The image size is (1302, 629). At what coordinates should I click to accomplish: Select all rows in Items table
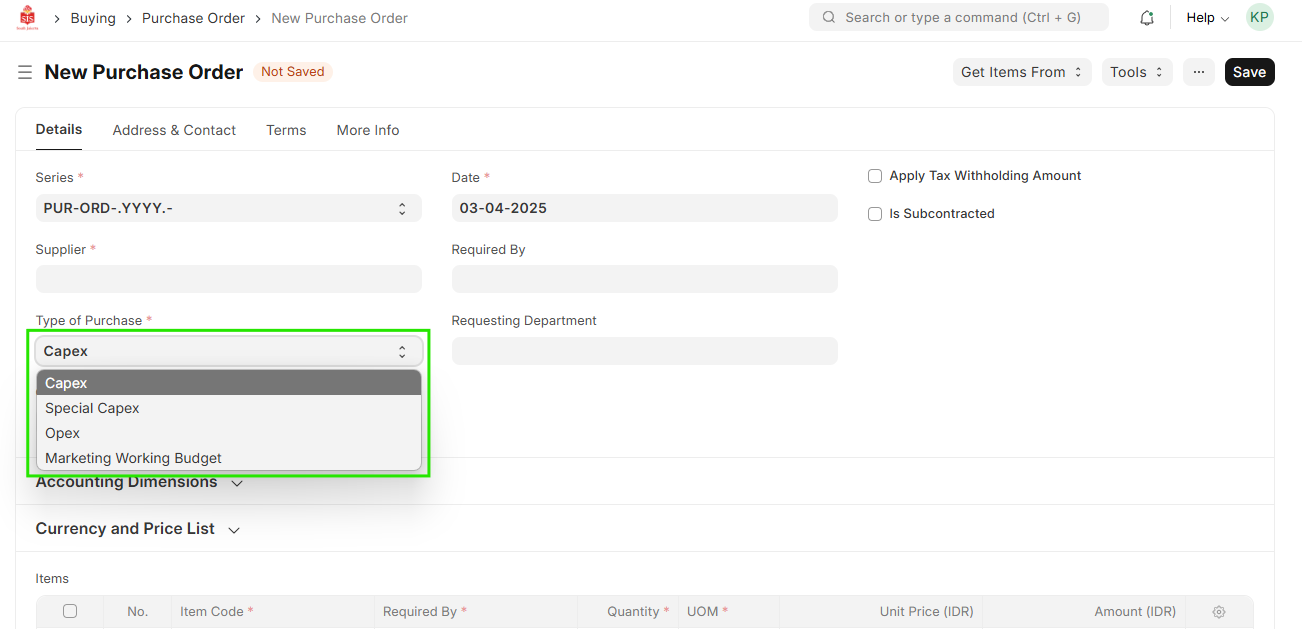[x=70, y=611]
